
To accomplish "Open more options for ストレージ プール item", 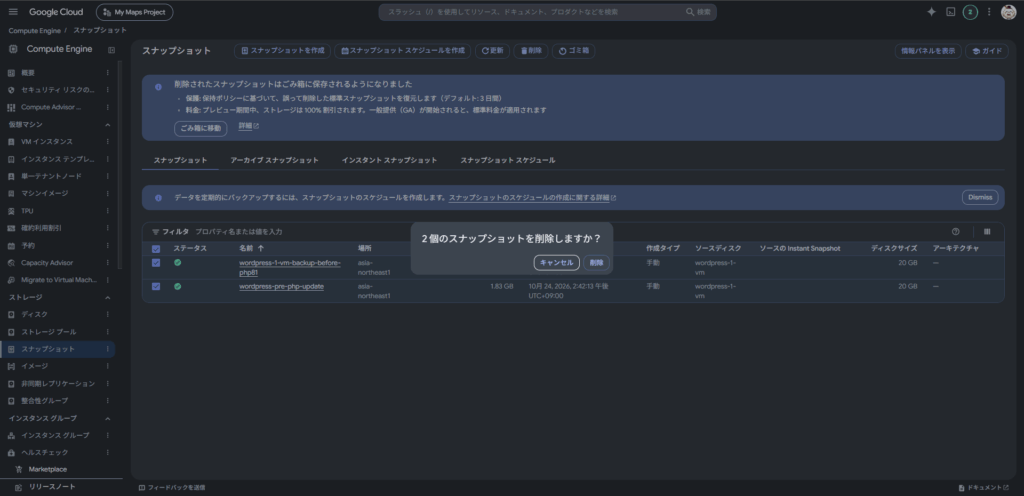I will tap(108, 332).
